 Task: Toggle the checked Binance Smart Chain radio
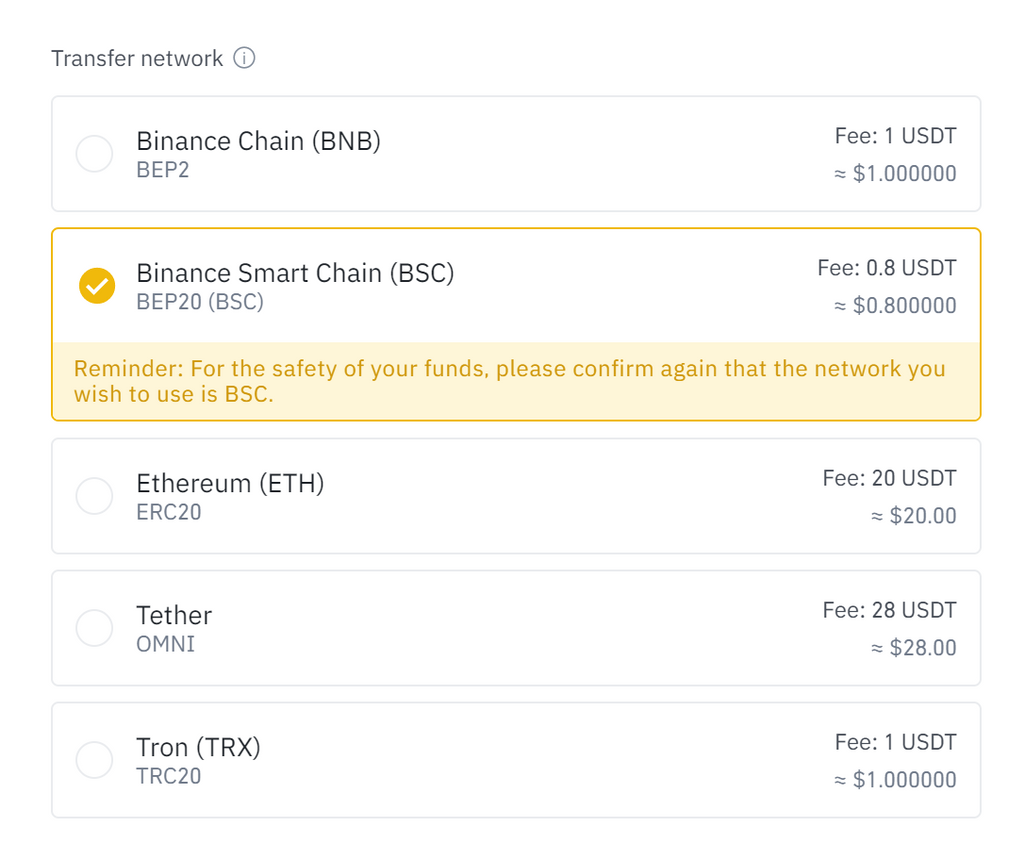(x=97, y=286)
